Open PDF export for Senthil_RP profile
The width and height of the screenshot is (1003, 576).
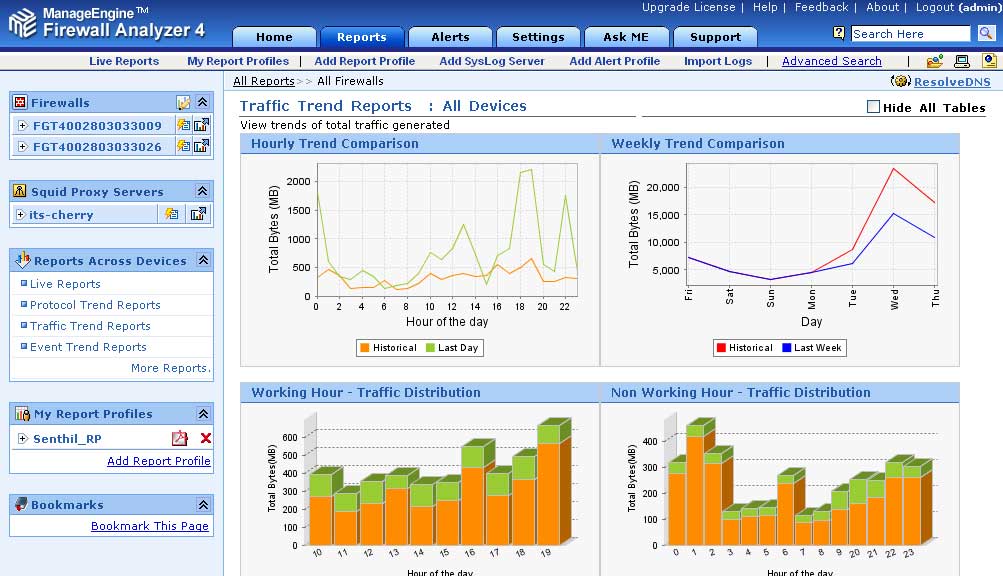coord(180,438)
